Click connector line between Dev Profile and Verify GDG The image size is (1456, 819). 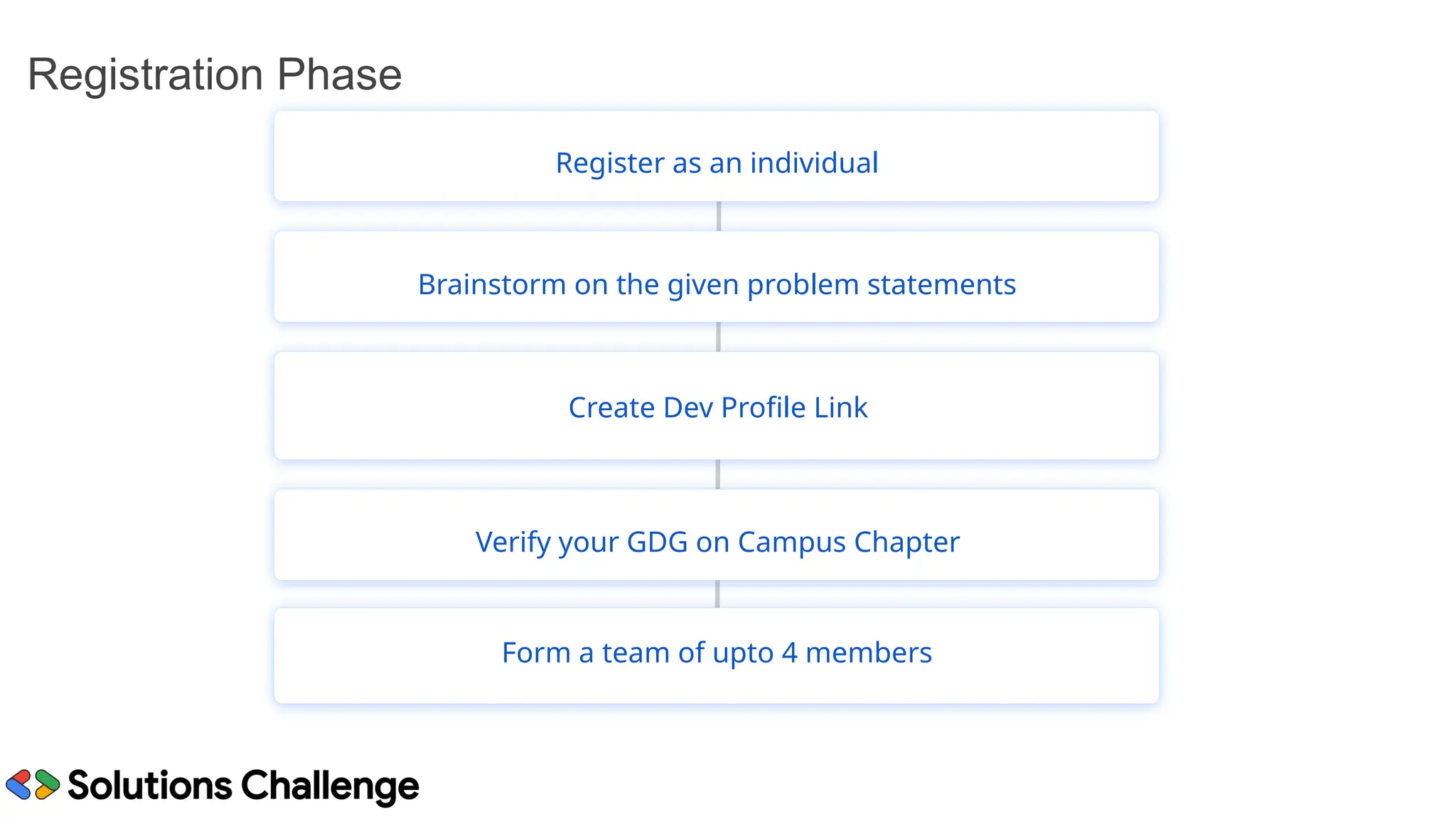pyautogui.click(x=718, y=474)
